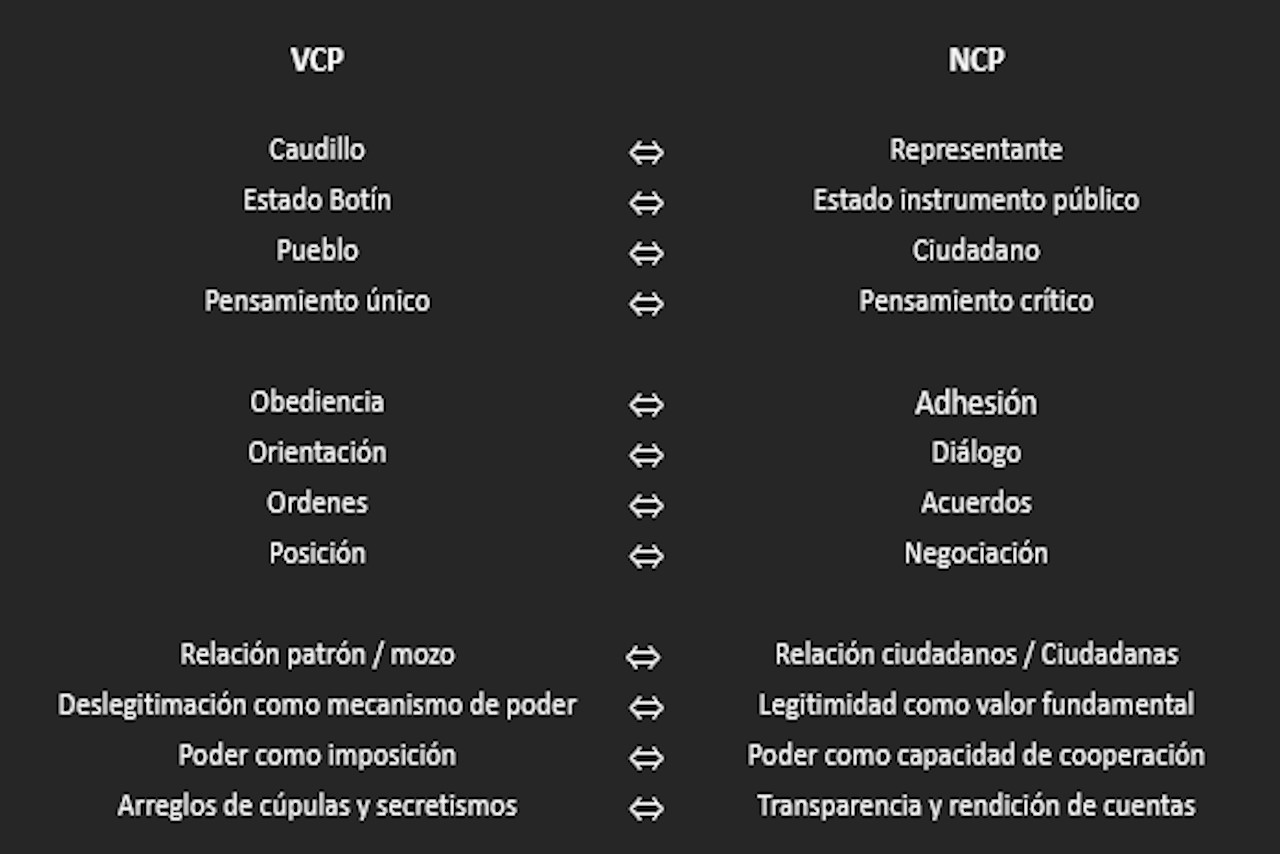Click Transparencia y rendición de cuentas
1280x854 pixels.
point(976,805)
